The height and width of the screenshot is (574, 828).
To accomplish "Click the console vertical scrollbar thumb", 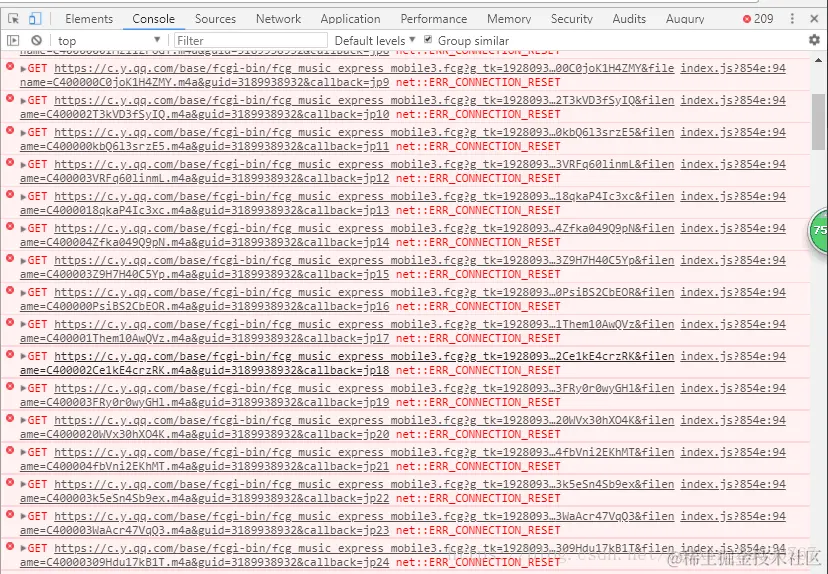I will tap(818, 121).
